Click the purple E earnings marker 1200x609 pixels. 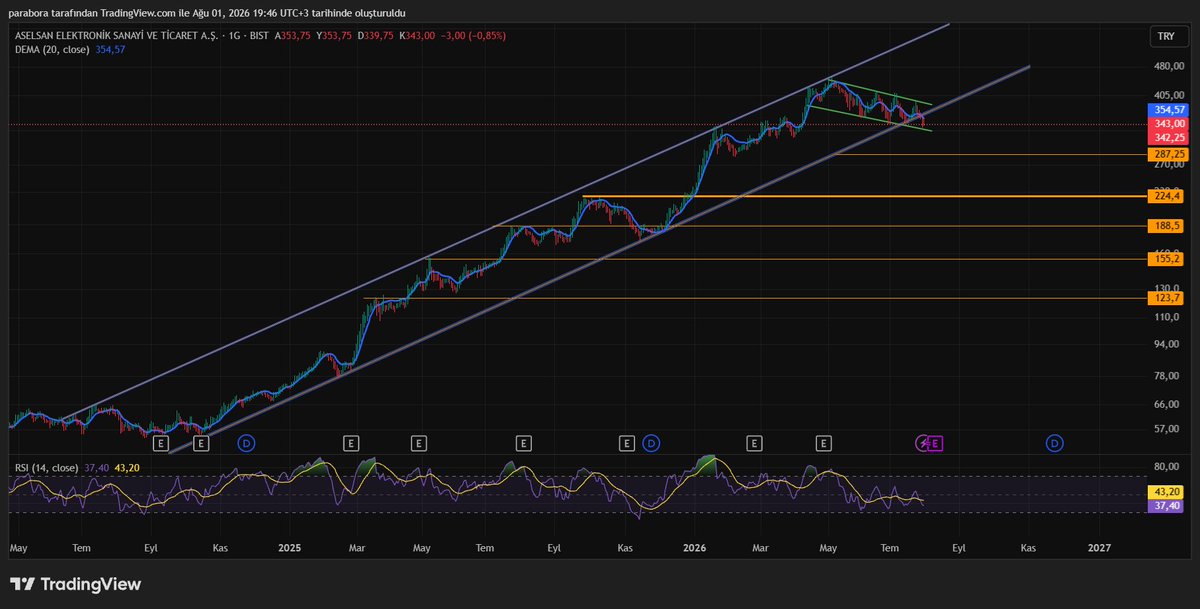tap(937, 442)
